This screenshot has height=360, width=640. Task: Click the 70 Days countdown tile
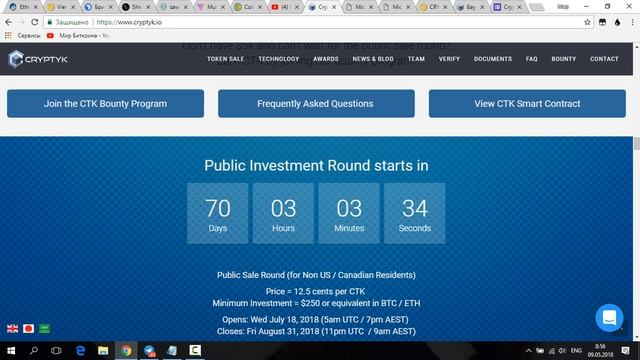(x=218, y=213)
